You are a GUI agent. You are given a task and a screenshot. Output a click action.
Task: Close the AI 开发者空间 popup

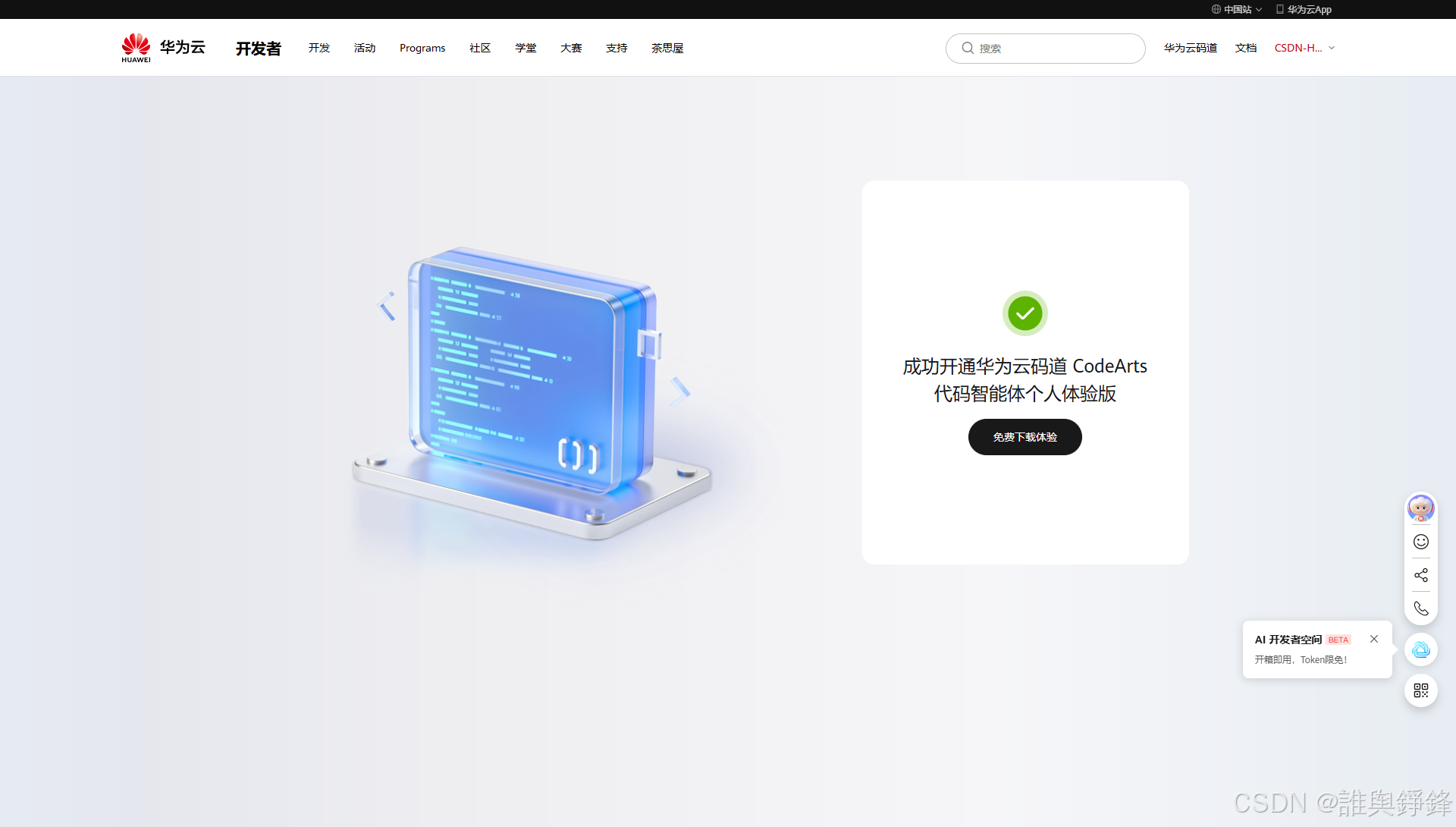[x=1374, y=639]
